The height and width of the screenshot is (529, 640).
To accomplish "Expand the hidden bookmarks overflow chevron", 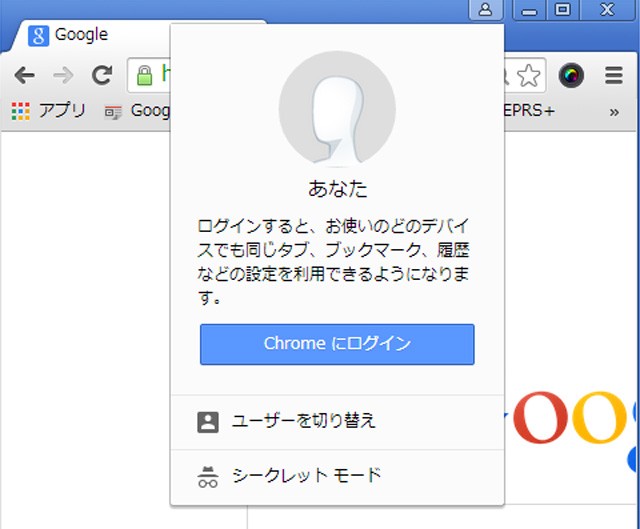I will pos(614,111).
